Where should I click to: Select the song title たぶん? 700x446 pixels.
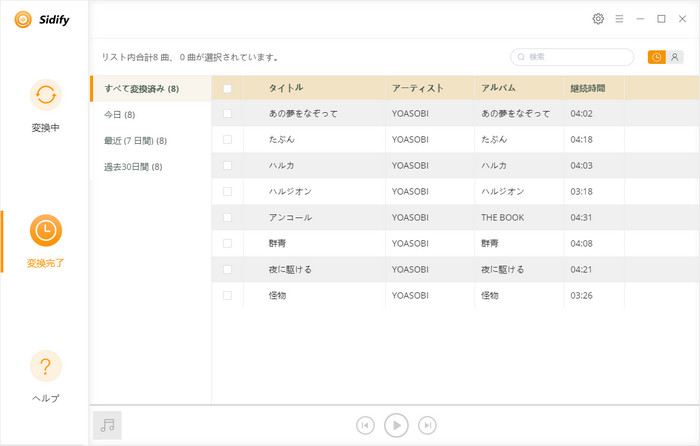(x=281, y=139)
